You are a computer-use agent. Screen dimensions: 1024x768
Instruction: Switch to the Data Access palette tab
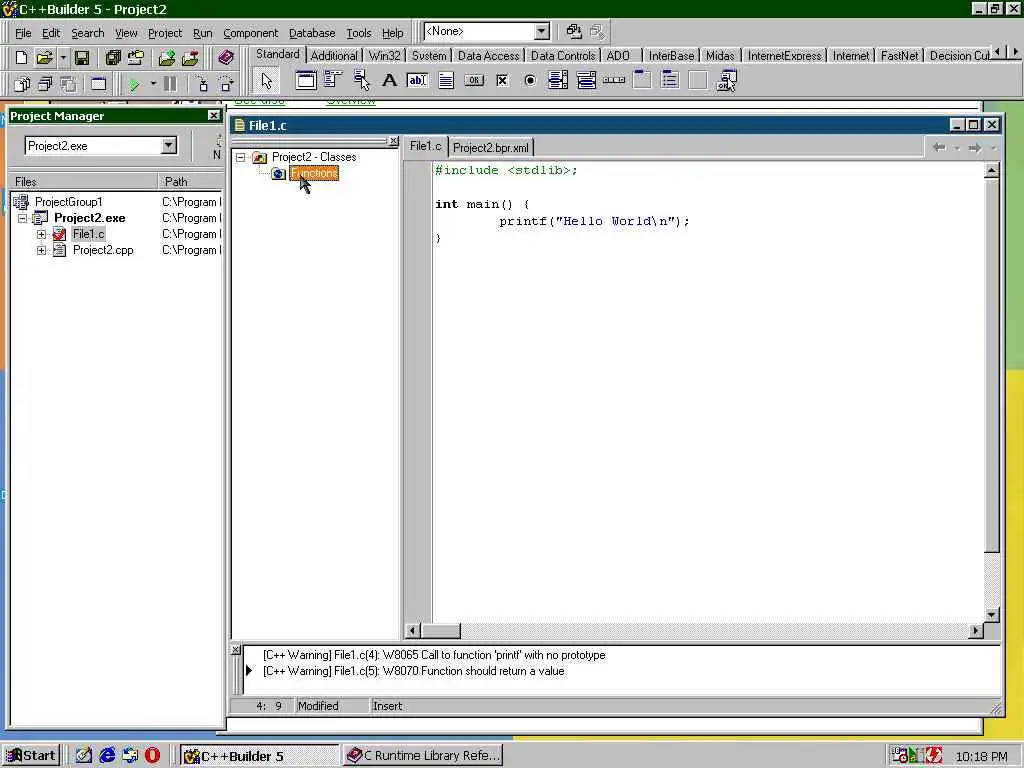coord(488,56)
